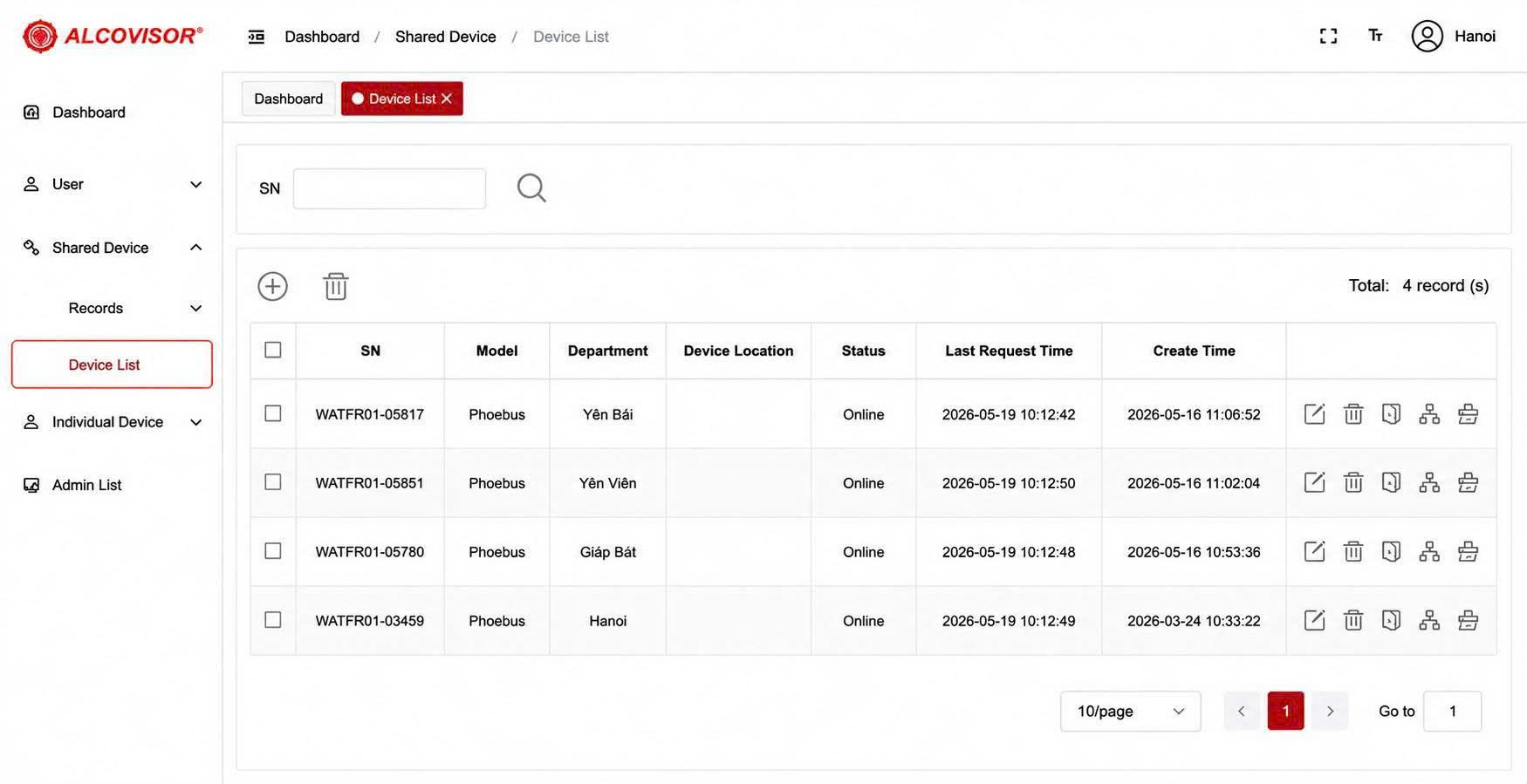Click printer icon for WATFR01-03459
Screen dimensions: 1527x784
1468,620
